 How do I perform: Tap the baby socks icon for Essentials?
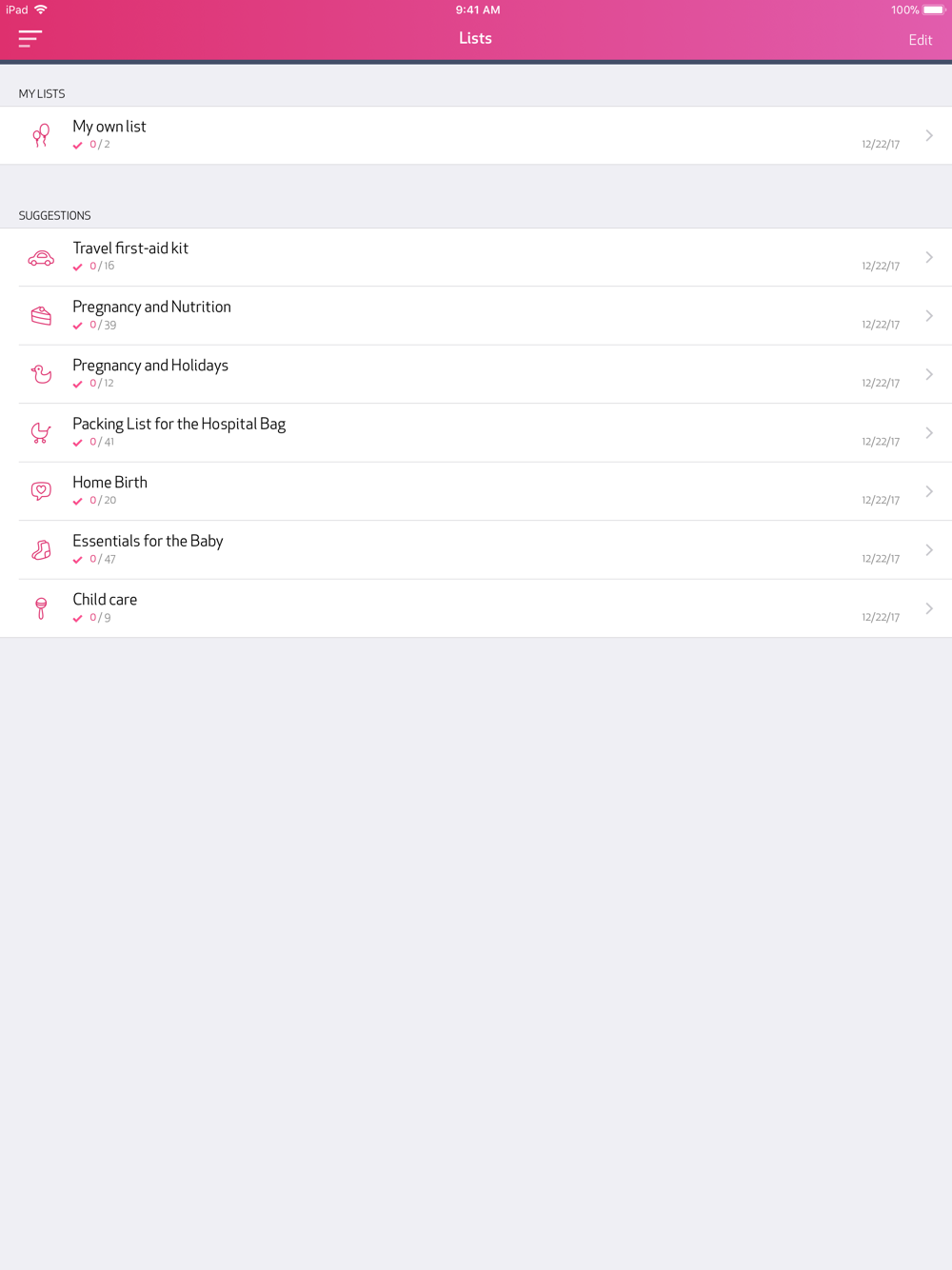41,550
